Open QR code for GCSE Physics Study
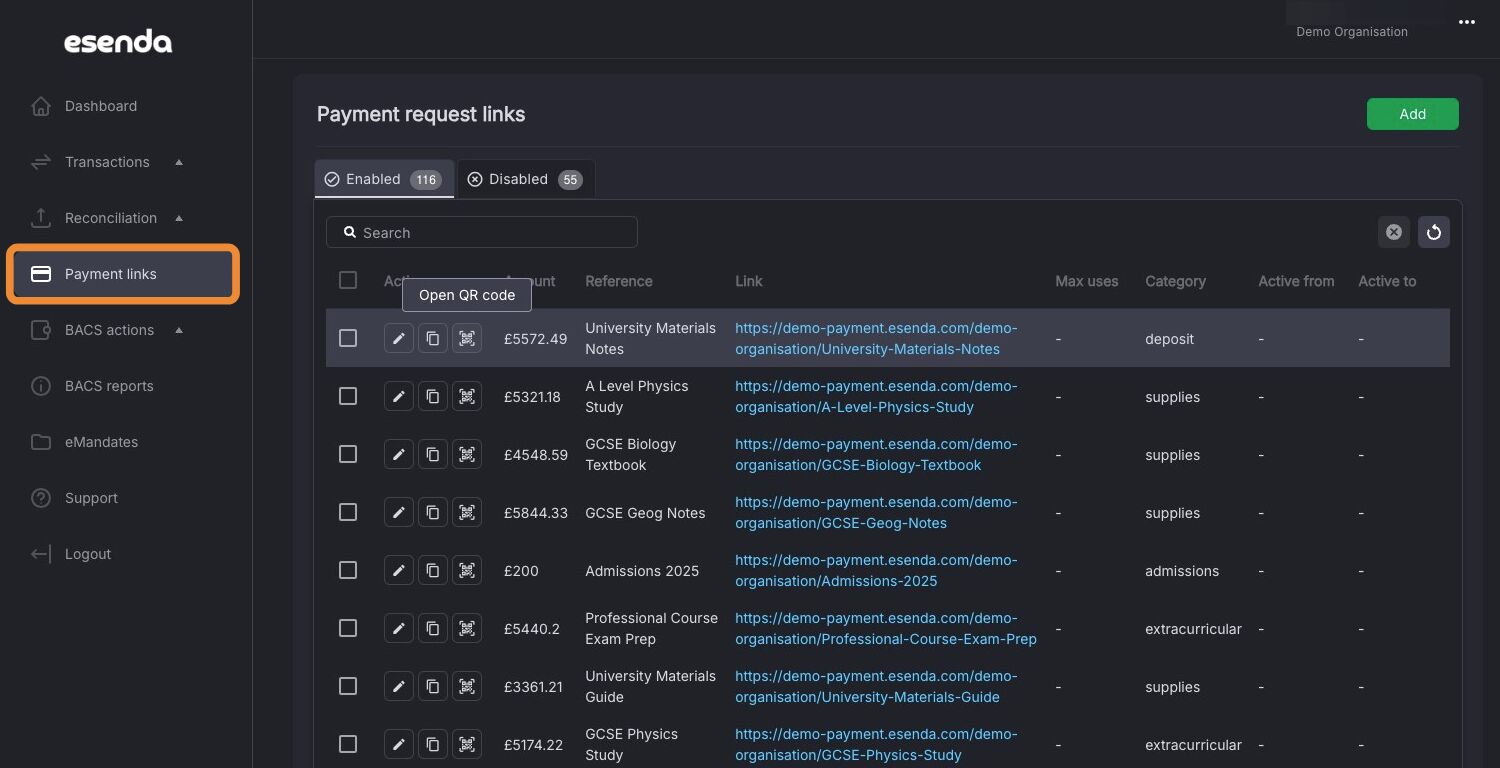 tap(467, 745)
